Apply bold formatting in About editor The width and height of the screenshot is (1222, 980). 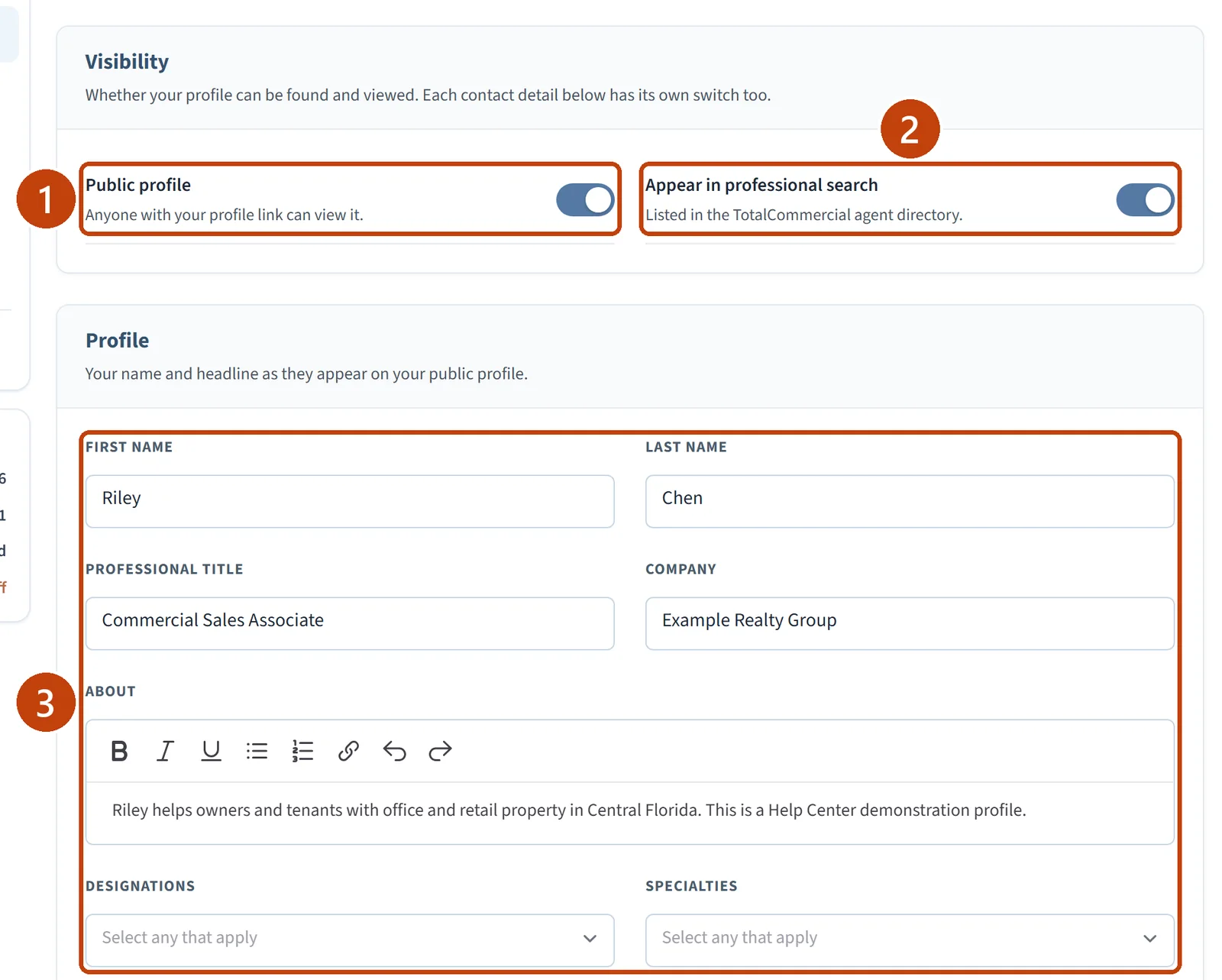(x=119, y=751)
